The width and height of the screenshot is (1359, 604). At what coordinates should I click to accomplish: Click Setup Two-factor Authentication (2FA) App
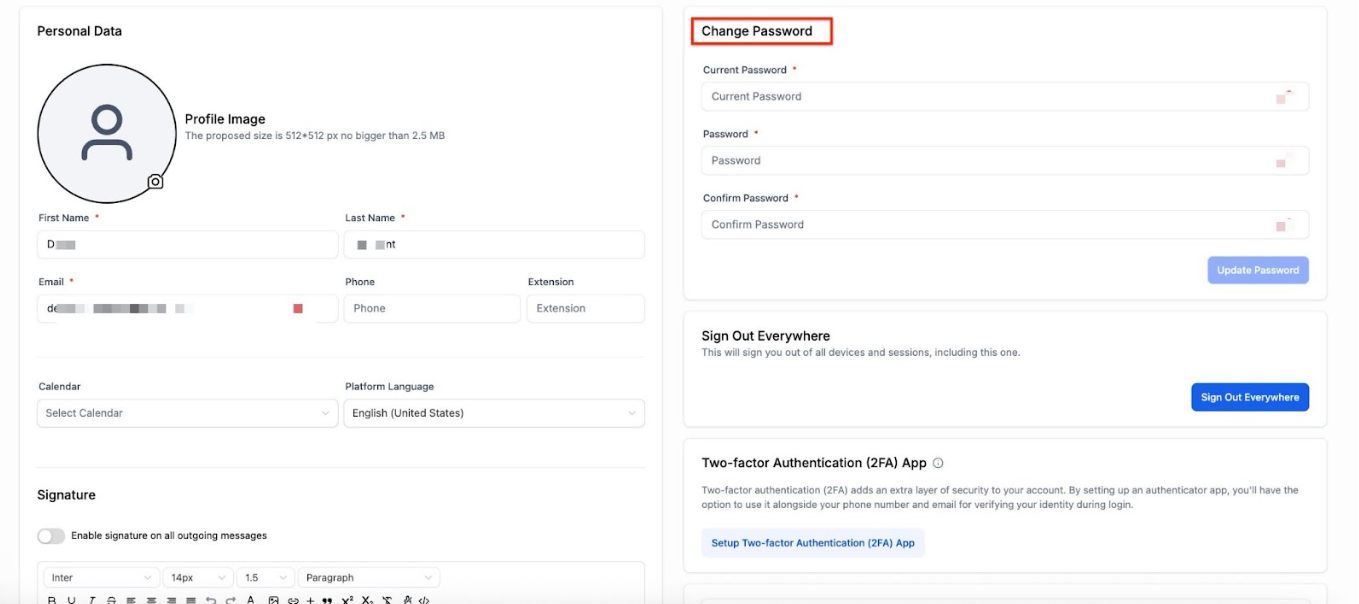click(x=813, y=543)
